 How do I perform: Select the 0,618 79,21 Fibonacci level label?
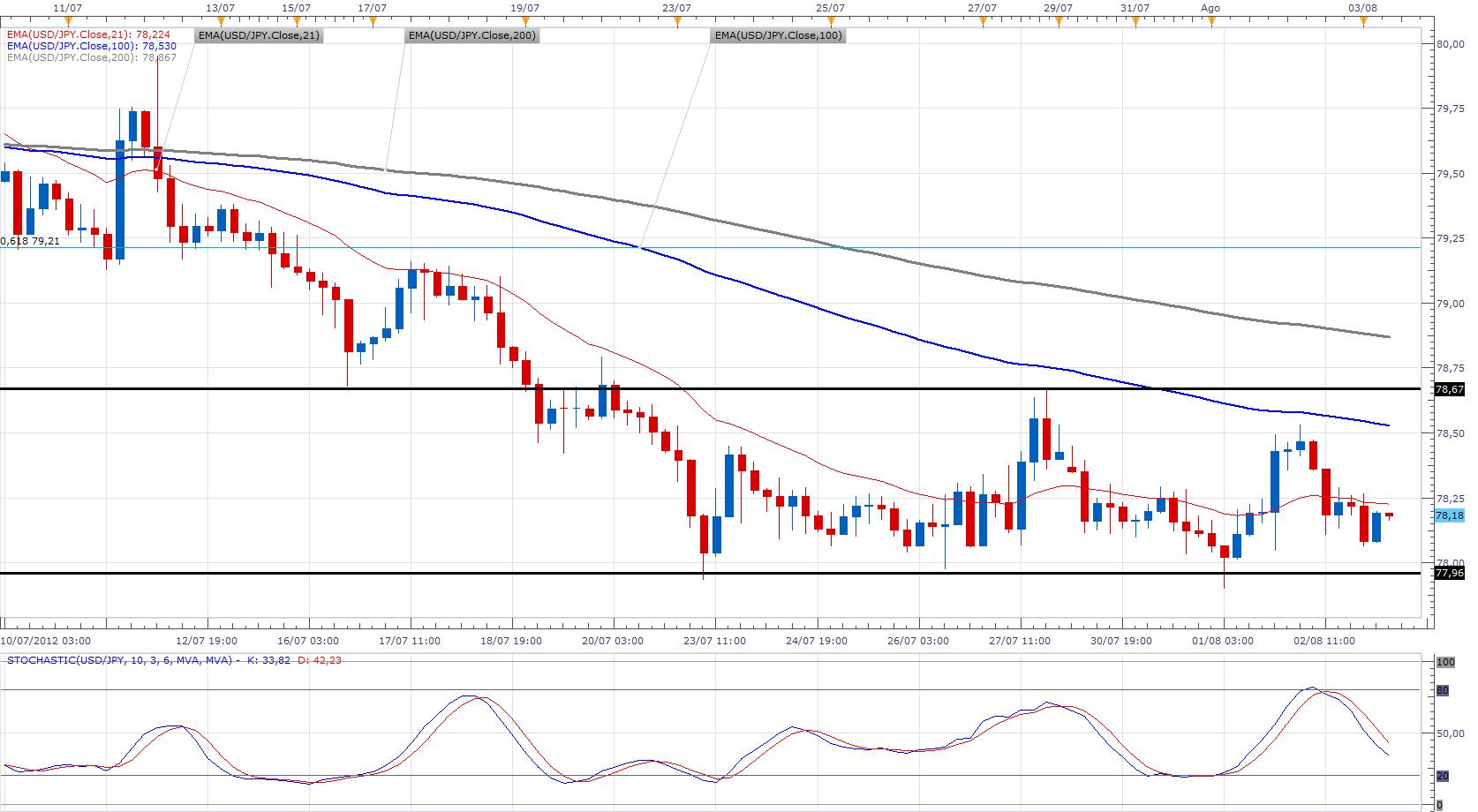pos(31,241)
